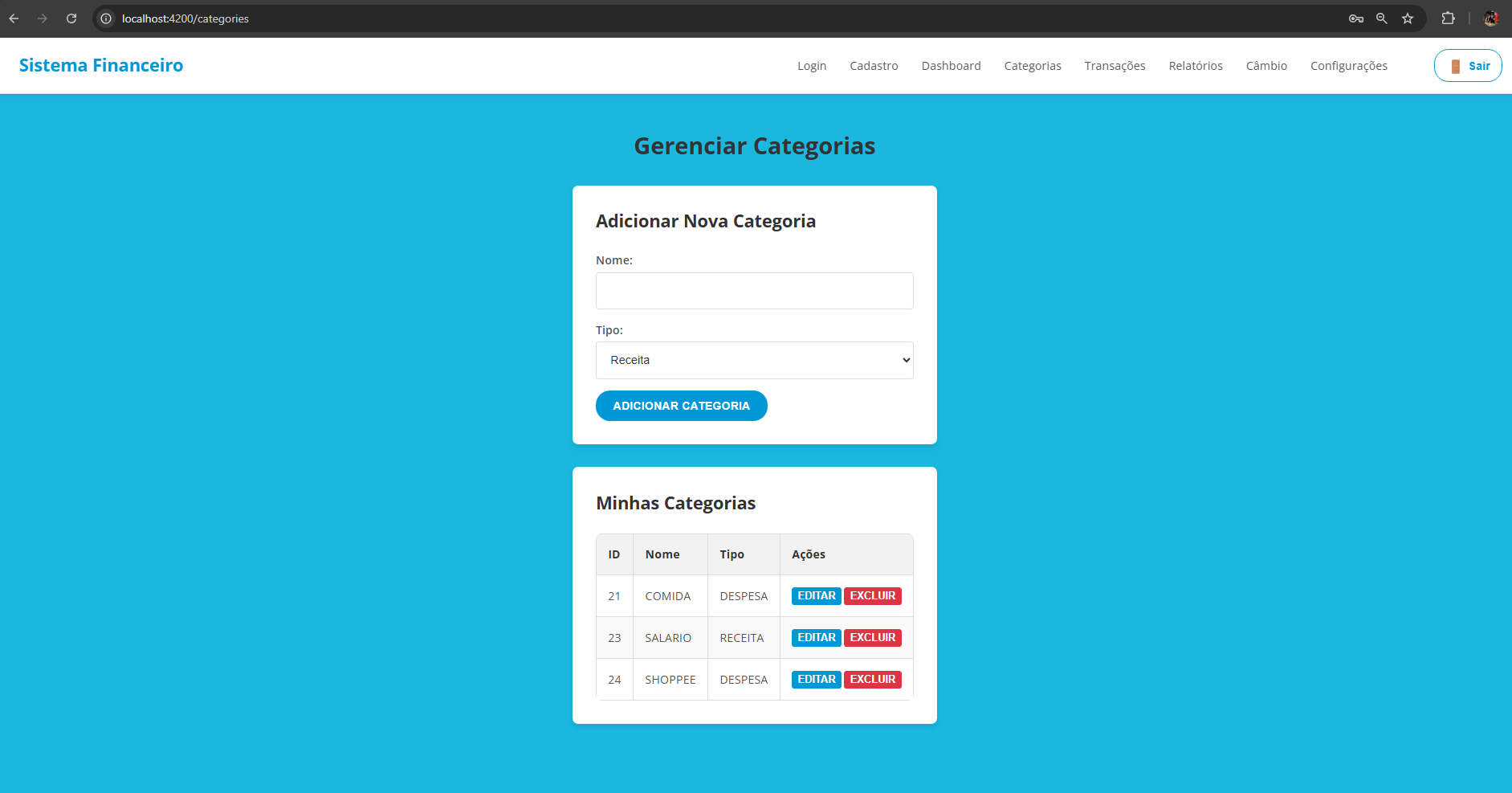Click the Gerenciar Categorias heading
1512x793 pixels.
(755, 146)
